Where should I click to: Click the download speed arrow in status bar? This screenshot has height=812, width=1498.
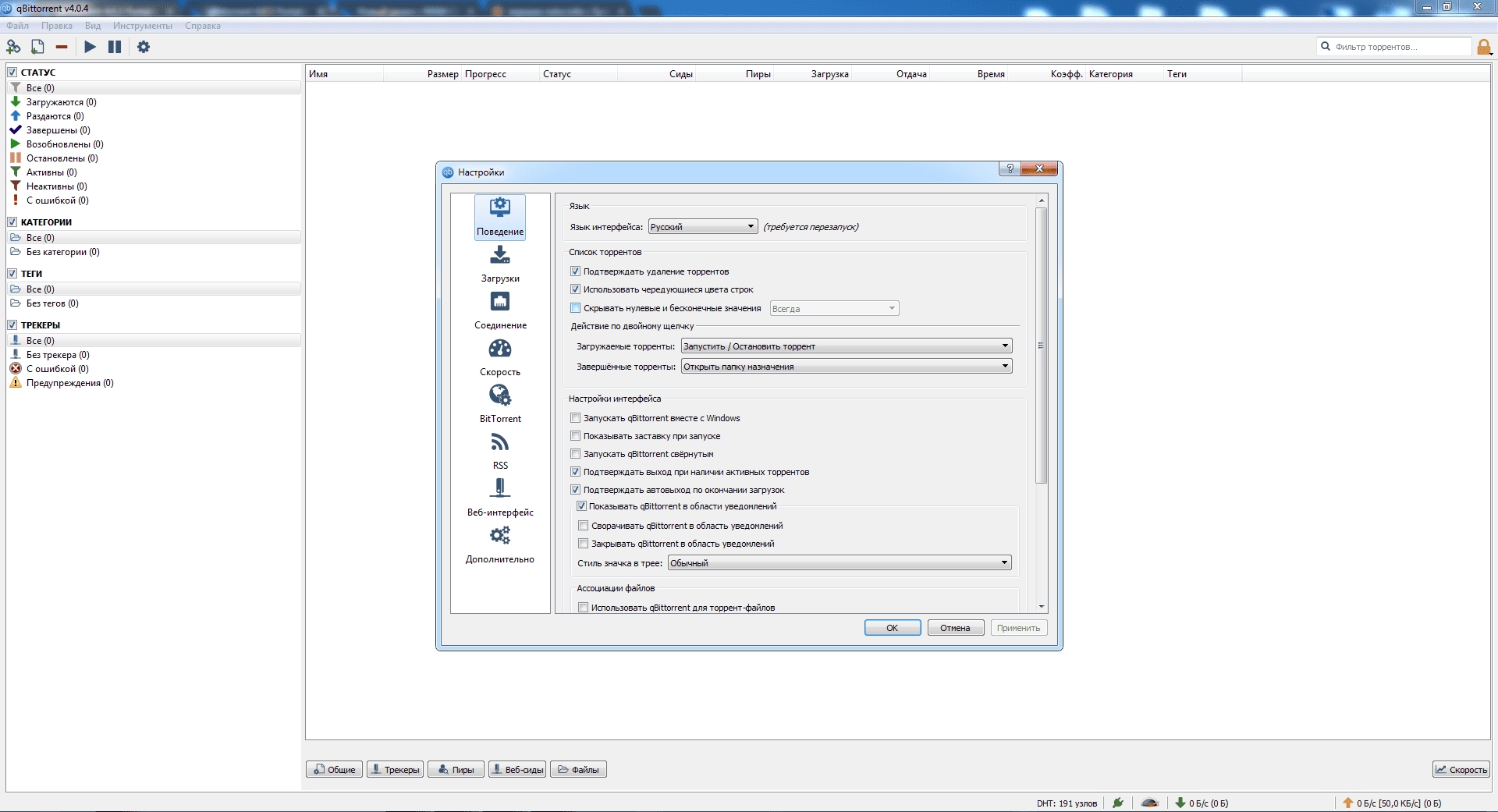pos(1180,803)
